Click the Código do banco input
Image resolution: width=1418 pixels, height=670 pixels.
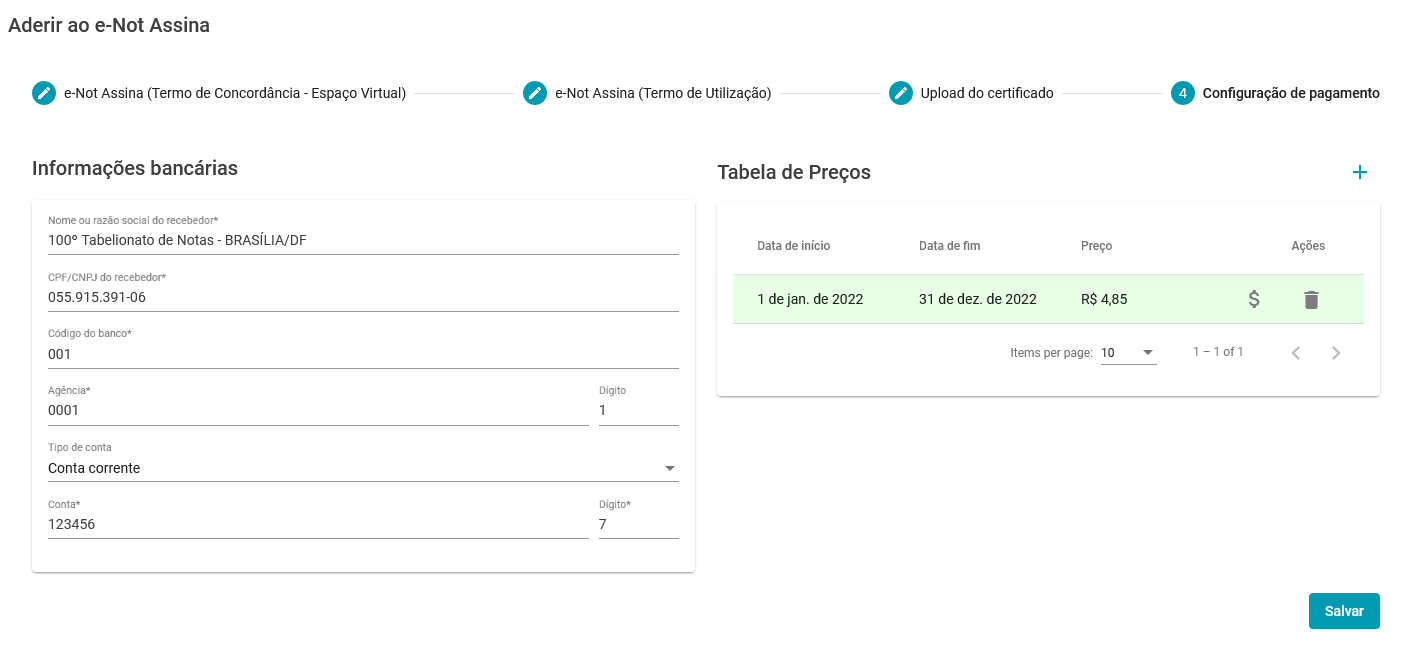point(363,354)
